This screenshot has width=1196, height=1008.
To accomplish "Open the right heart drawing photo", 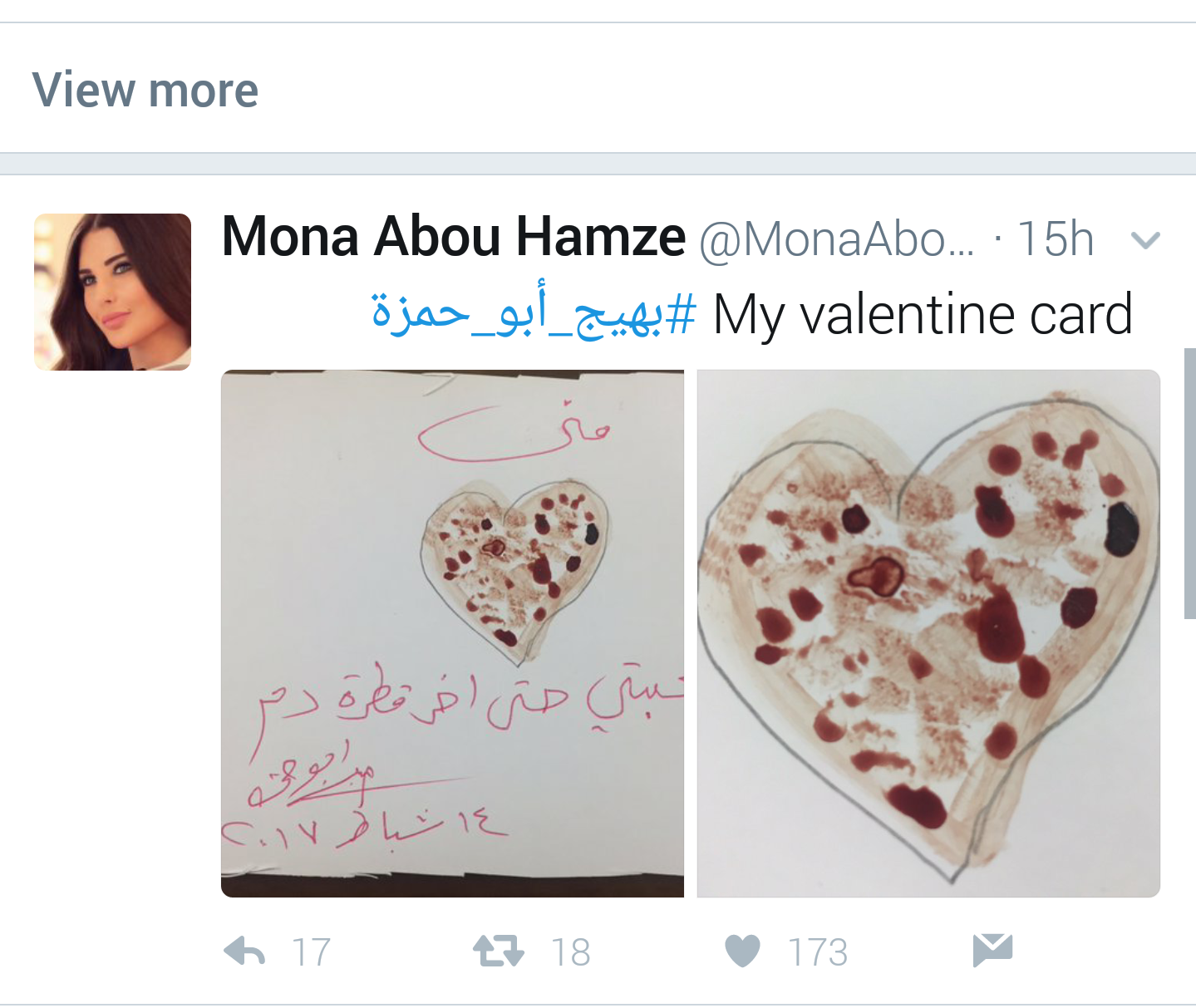I will [x=928, y=633].
